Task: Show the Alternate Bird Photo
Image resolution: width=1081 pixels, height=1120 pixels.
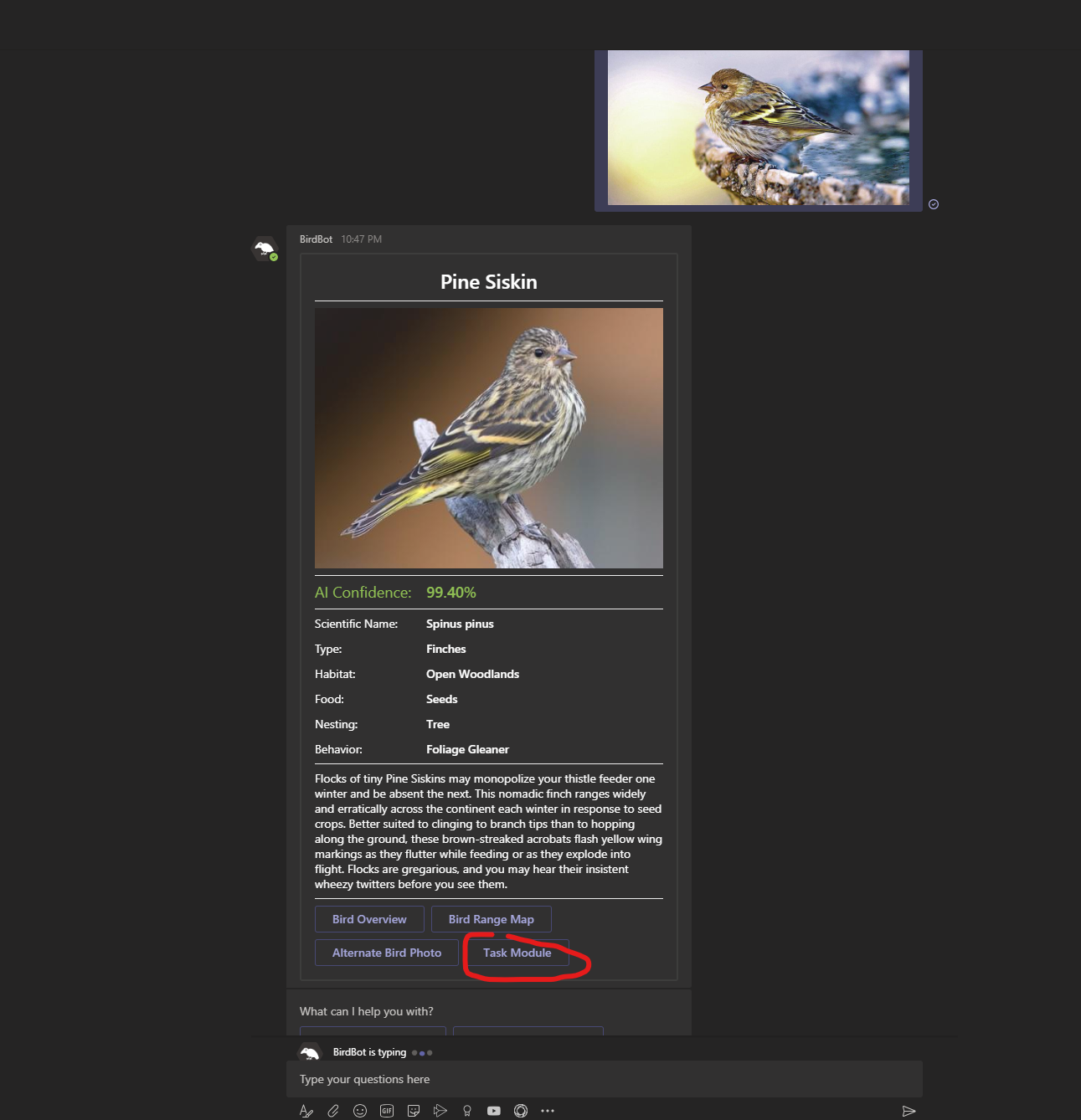Action: tap(387, 953)
